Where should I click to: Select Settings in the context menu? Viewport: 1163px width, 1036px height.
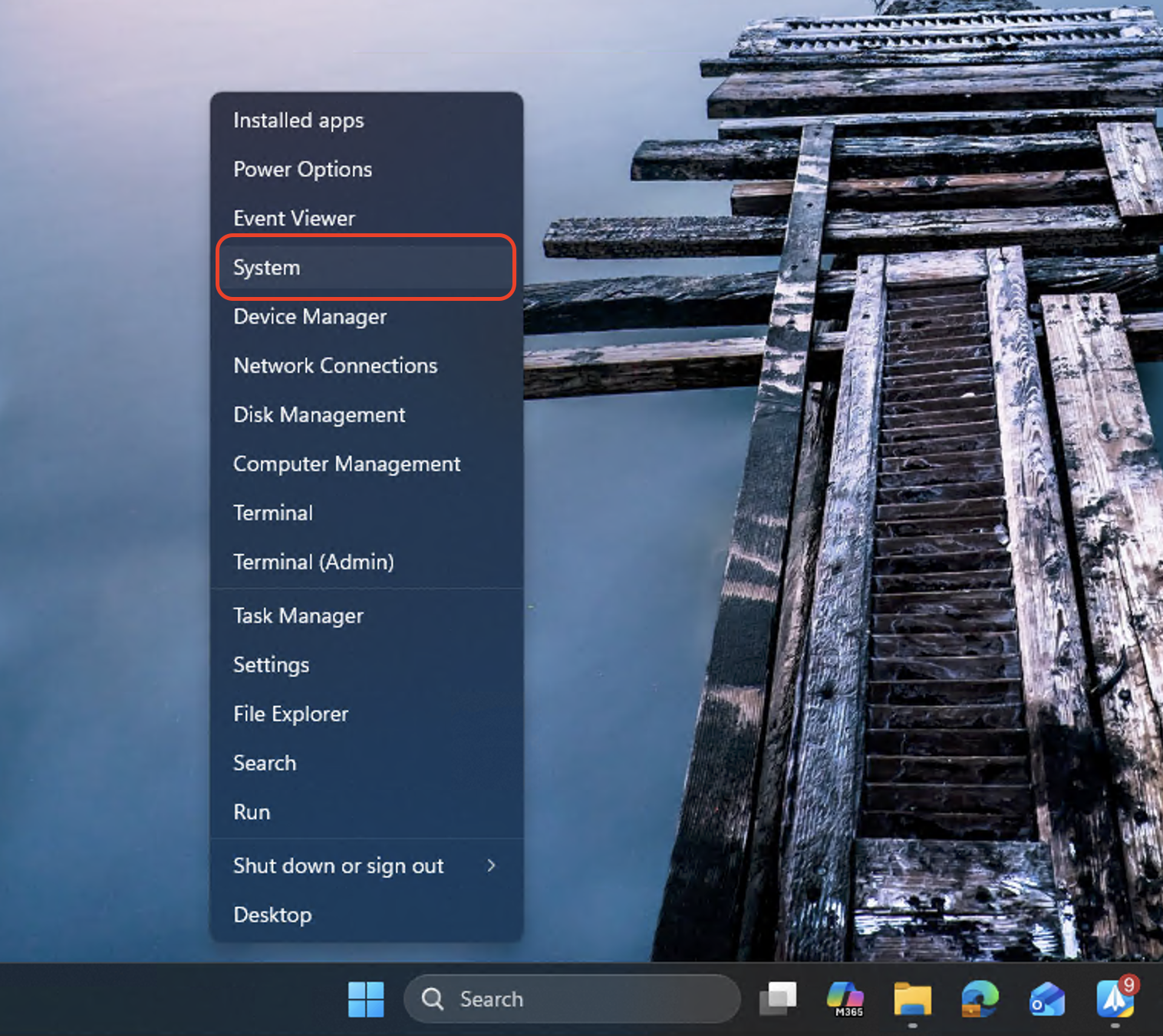367,665
